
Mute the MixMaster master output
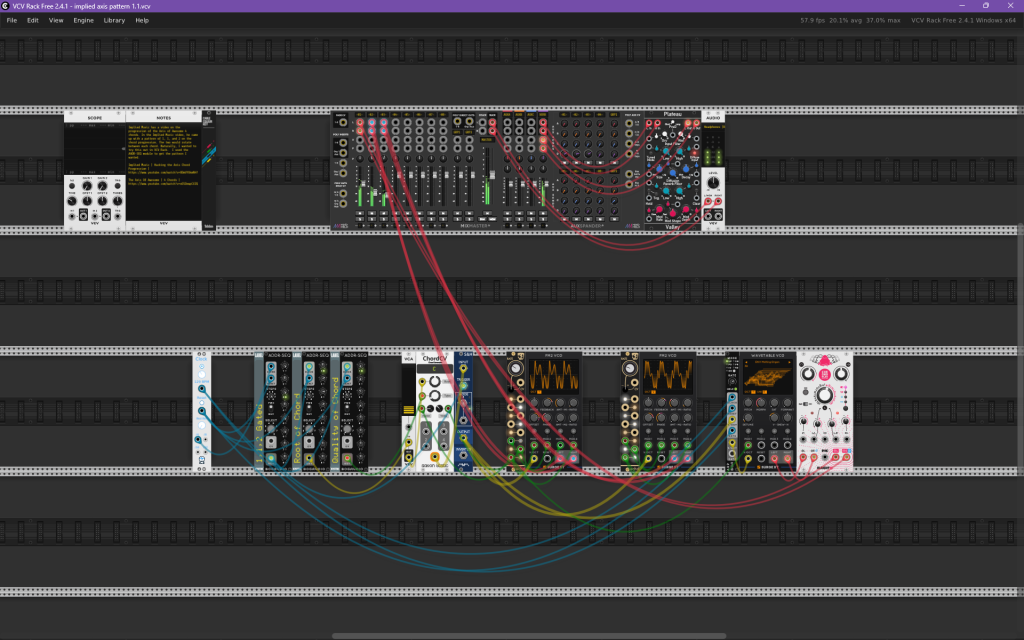[x=487, y=213]
